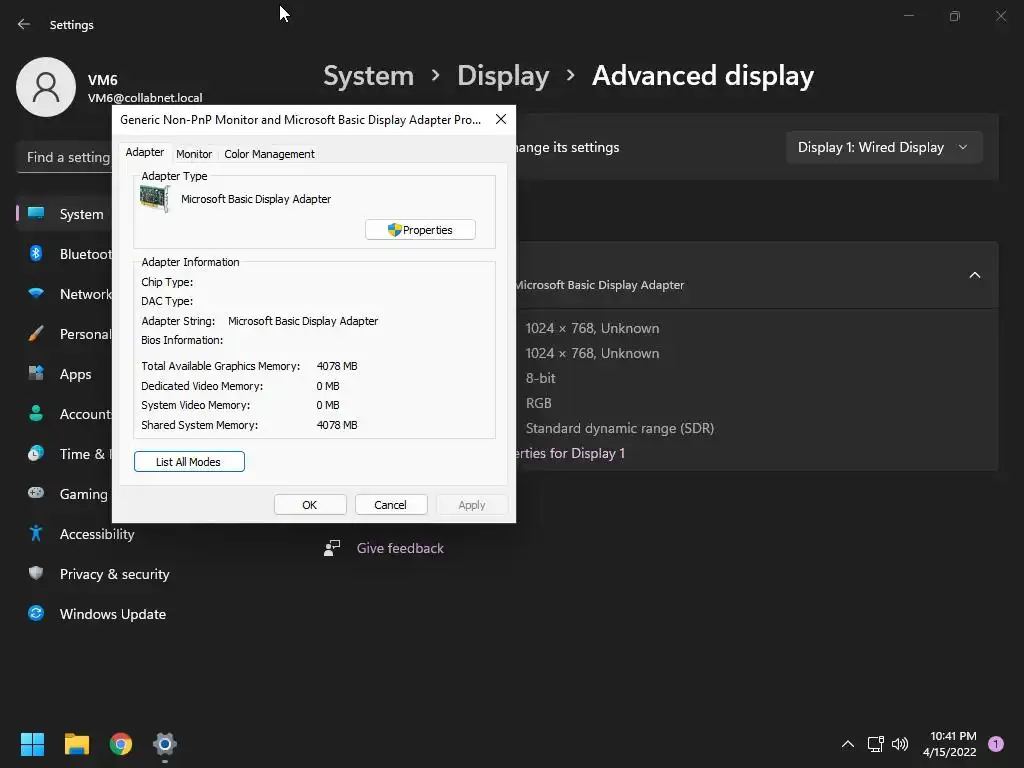The height and width of the screenshot is (768, 1024).
Task: Click the Cancel button
Action: tap(391, 505)
